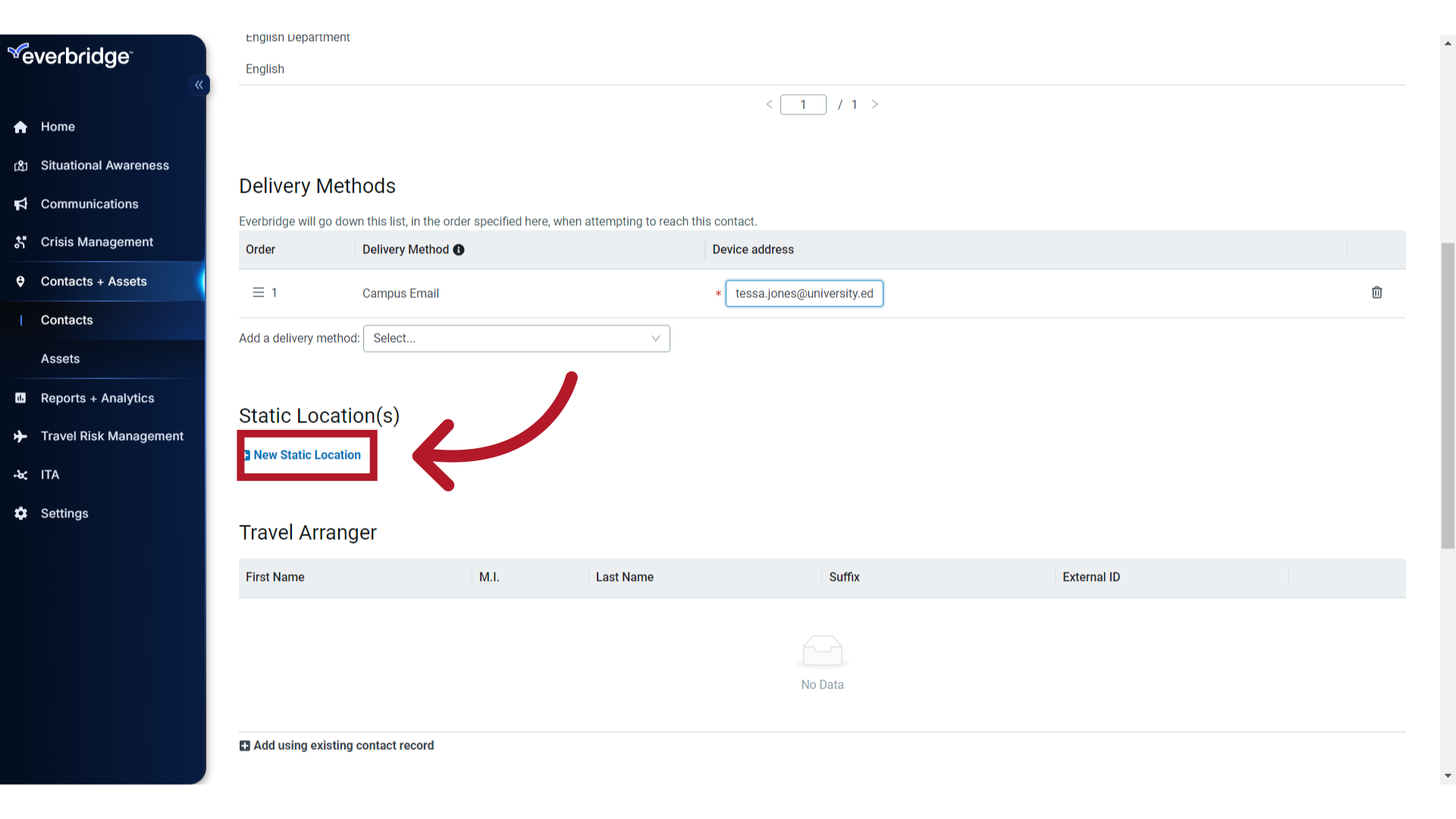
Task: Select previous page navigation arrow
Action: pos(768,104)
